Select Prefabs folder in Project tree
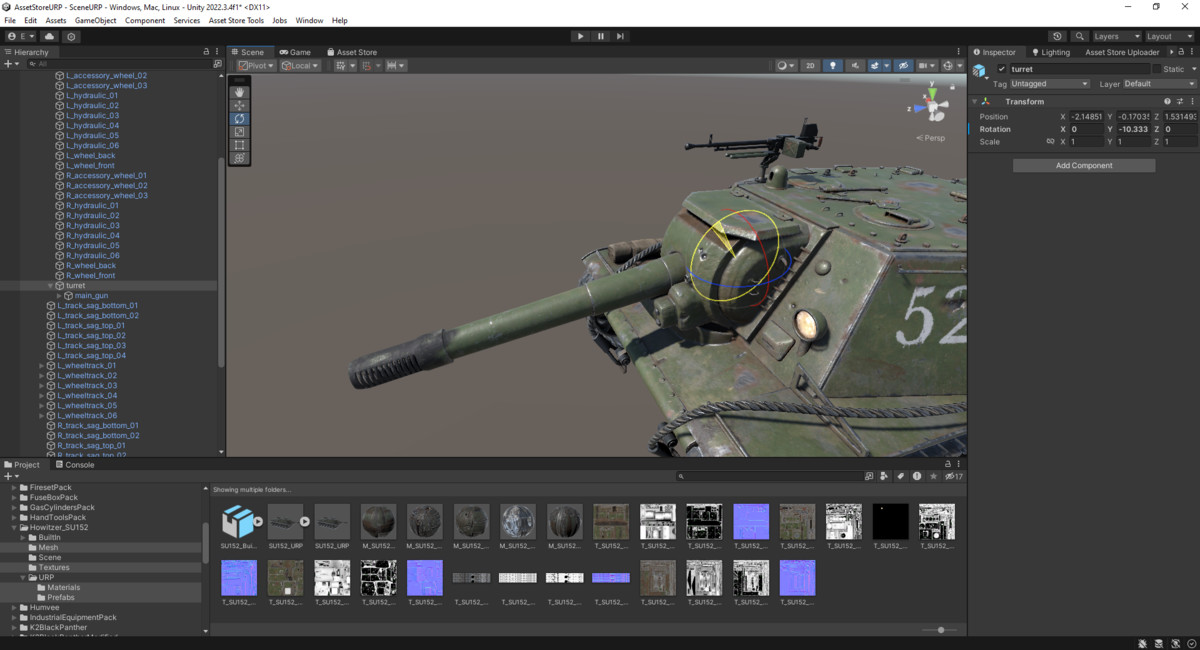 pos(60,597)
